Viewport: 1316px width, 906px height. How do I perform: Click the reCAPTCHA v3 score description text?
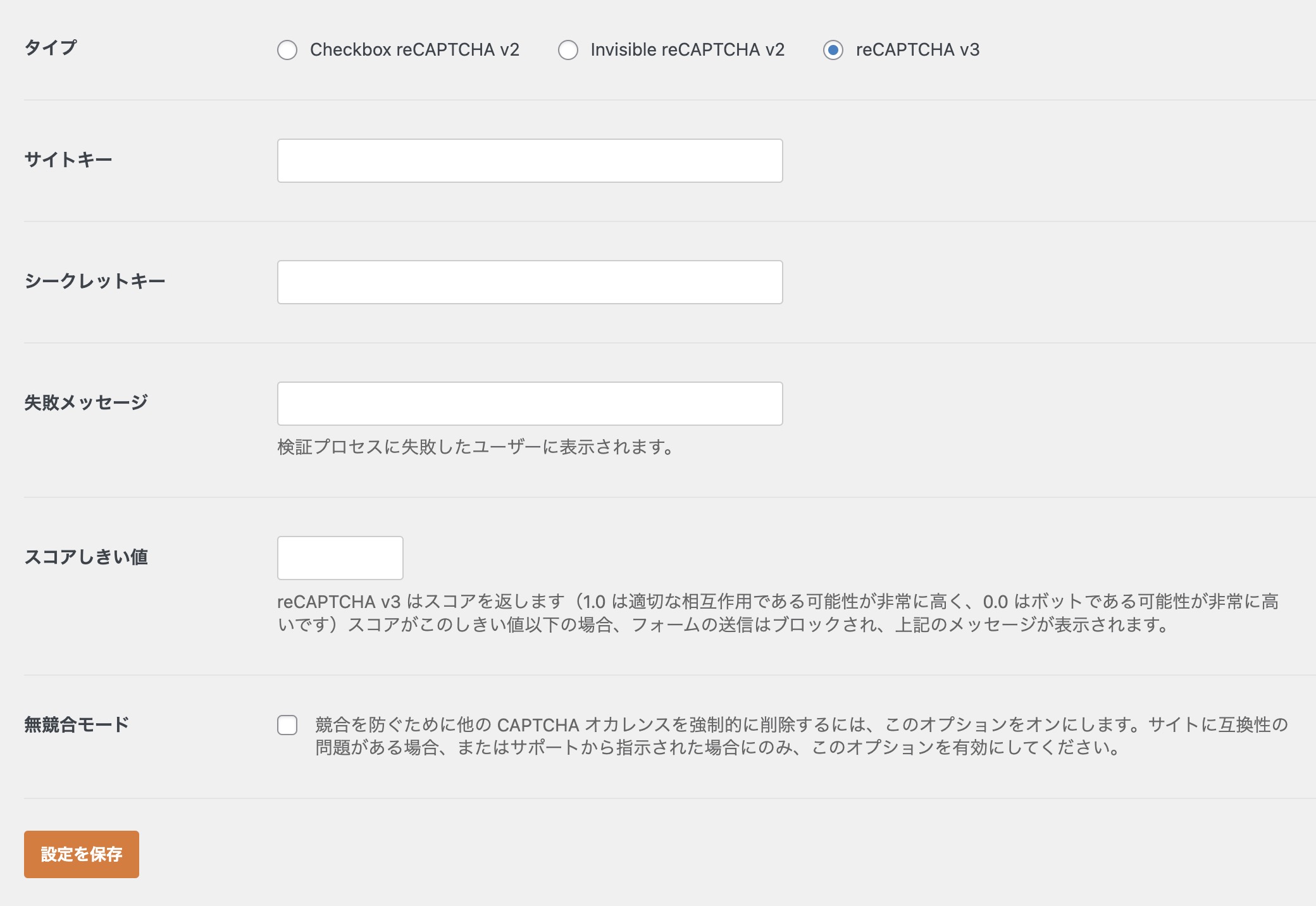tap(778, 613)
